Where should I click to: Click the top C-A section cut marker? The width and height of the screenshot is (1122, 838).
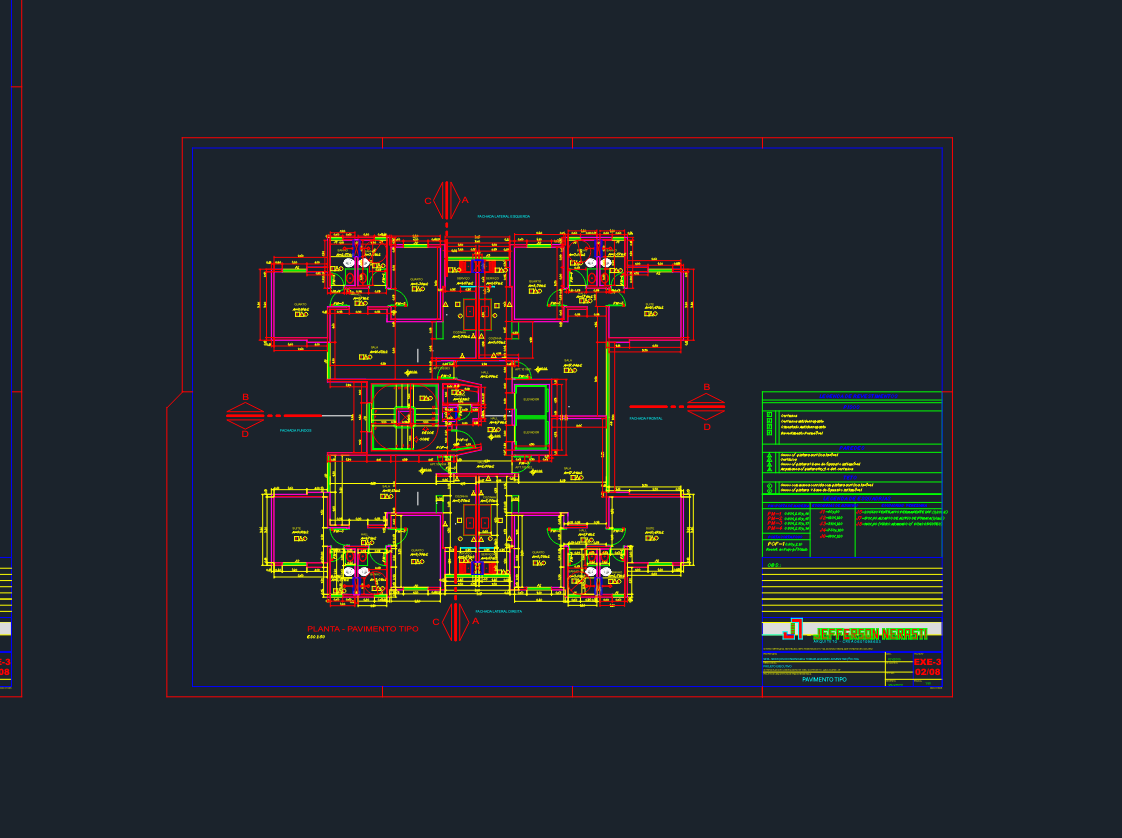(x=447, y=200)
